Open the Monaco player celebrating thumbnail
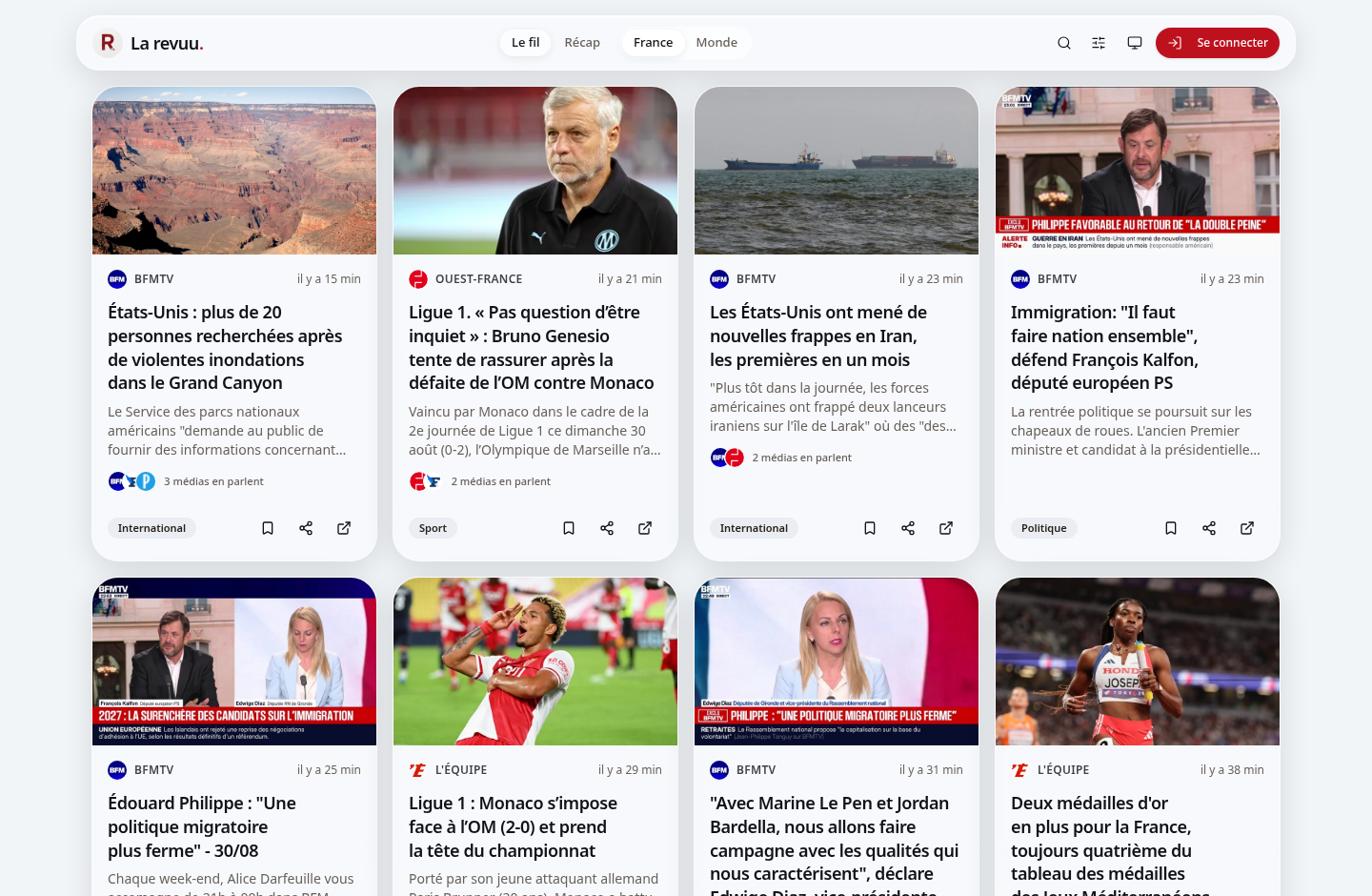This screenshot has height=896, width=1372. pyautogui.click(x=535, y=662)
